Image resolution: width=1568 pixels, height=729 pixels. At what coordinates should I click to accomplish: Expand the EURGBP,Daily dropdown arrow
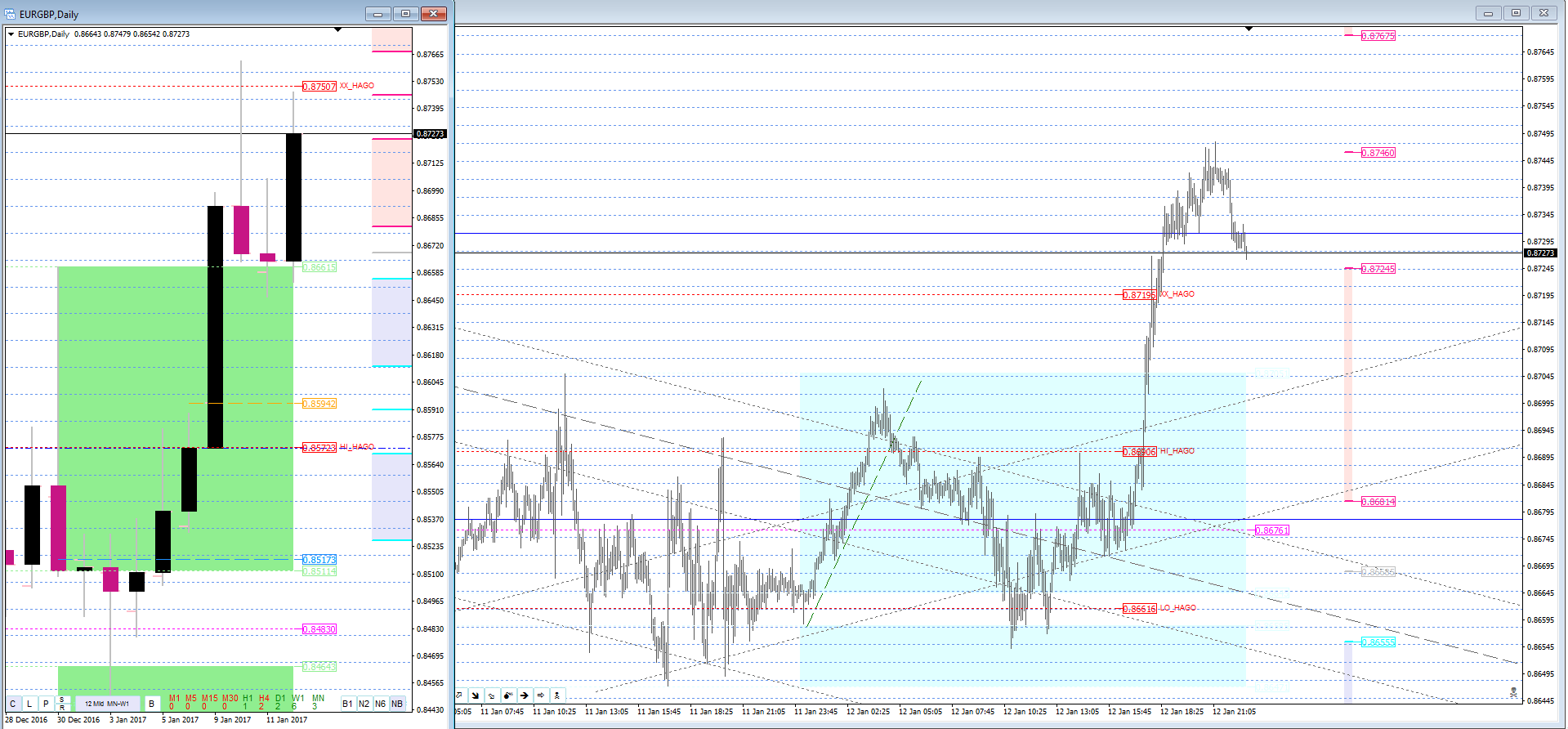(11, 34)
